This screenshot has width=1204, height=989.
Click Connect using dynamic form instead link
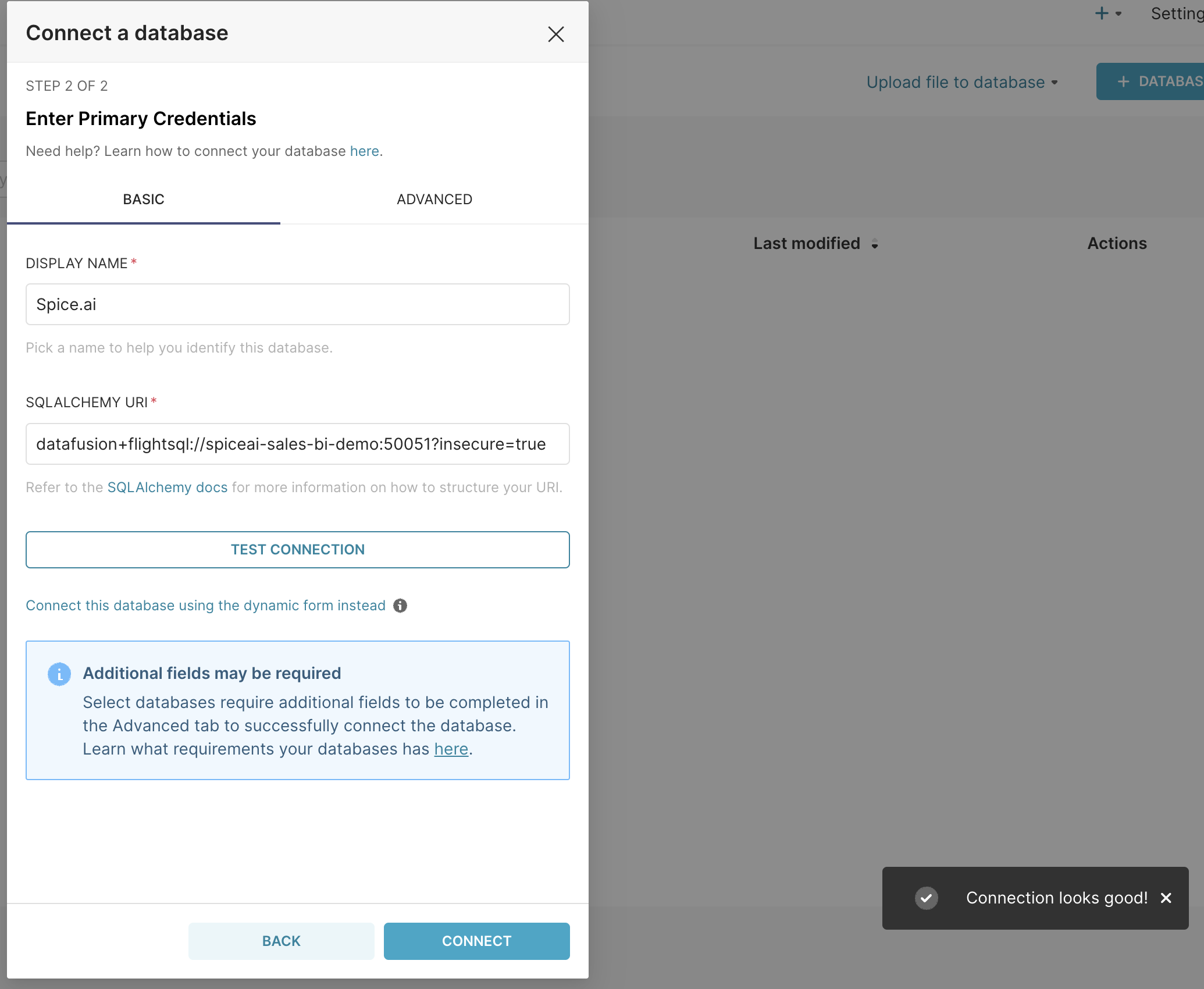click(x=205, y=606)
